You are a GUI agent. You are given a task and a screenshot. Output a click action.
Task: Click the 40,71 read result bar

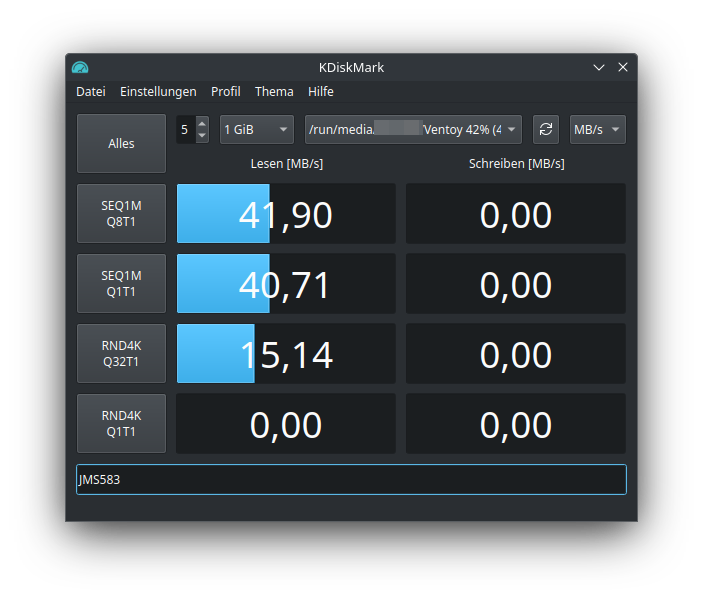point(286,283)
